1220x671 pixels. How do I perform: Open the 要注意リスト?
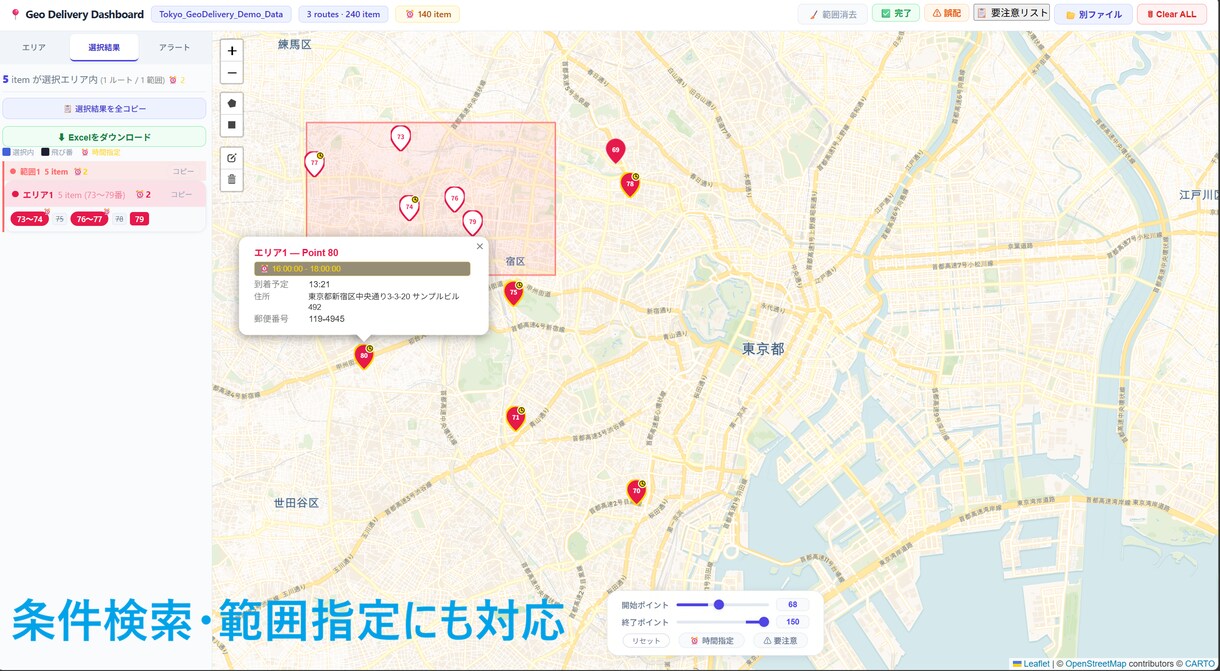click(x=1012, y=13)
